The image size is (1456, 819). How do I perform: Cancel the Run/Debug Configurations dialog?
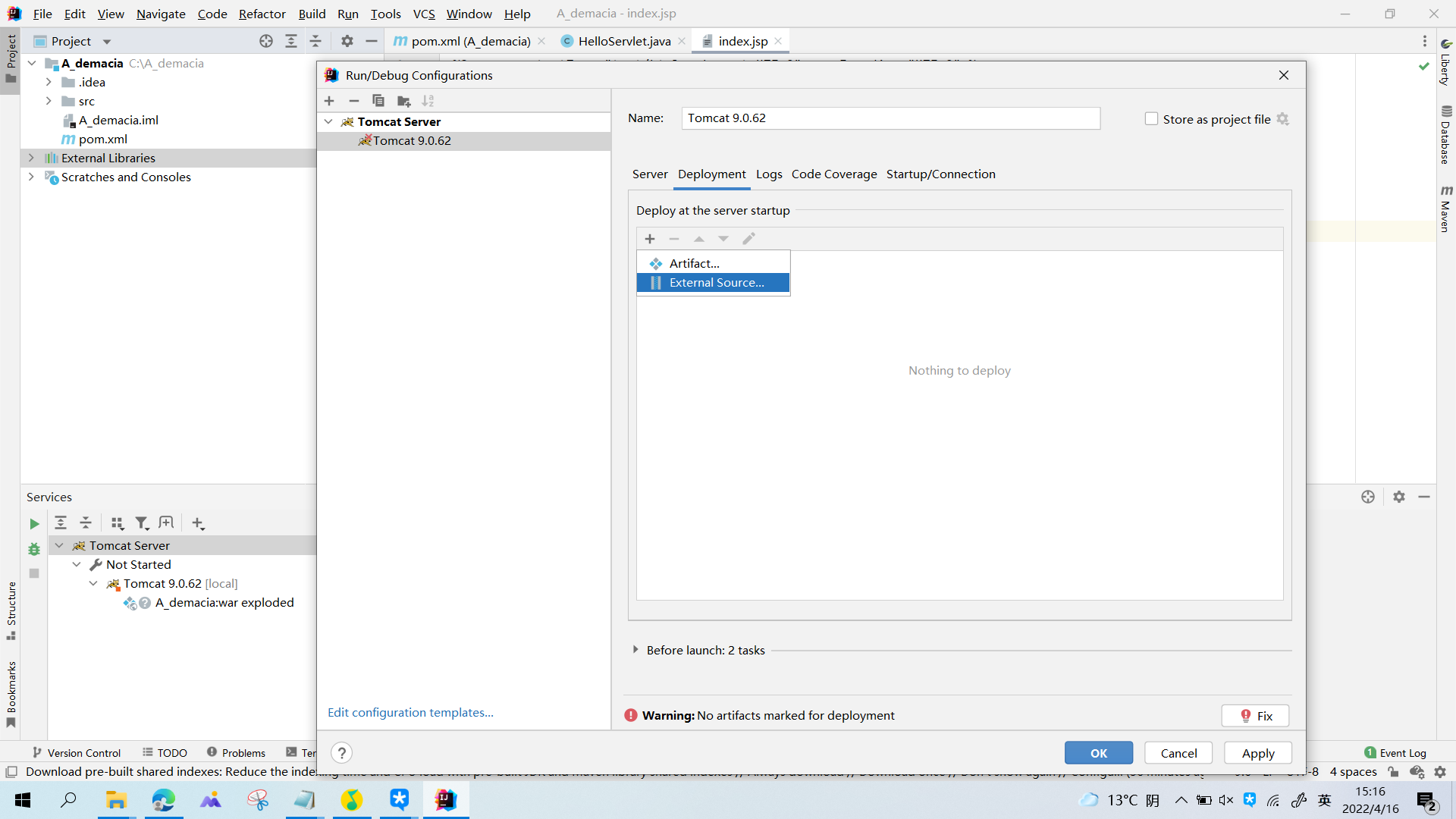click(1178, 753)
